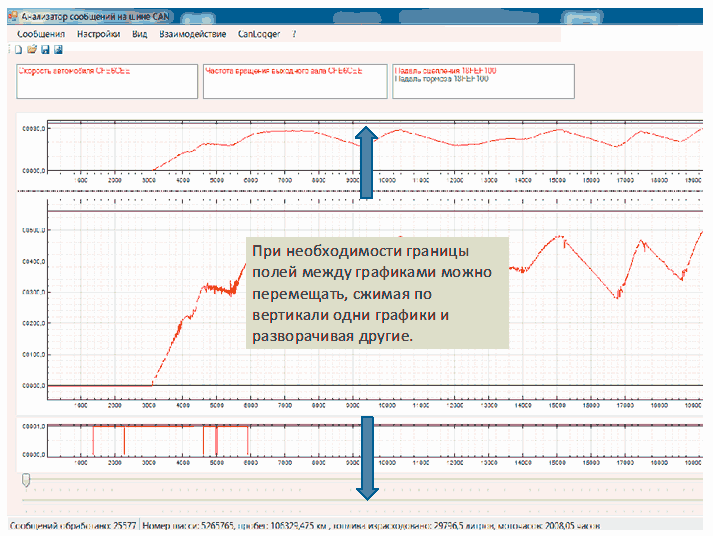Open the Взаимодействие menu

pyautogui.click(x=192, y=33)
